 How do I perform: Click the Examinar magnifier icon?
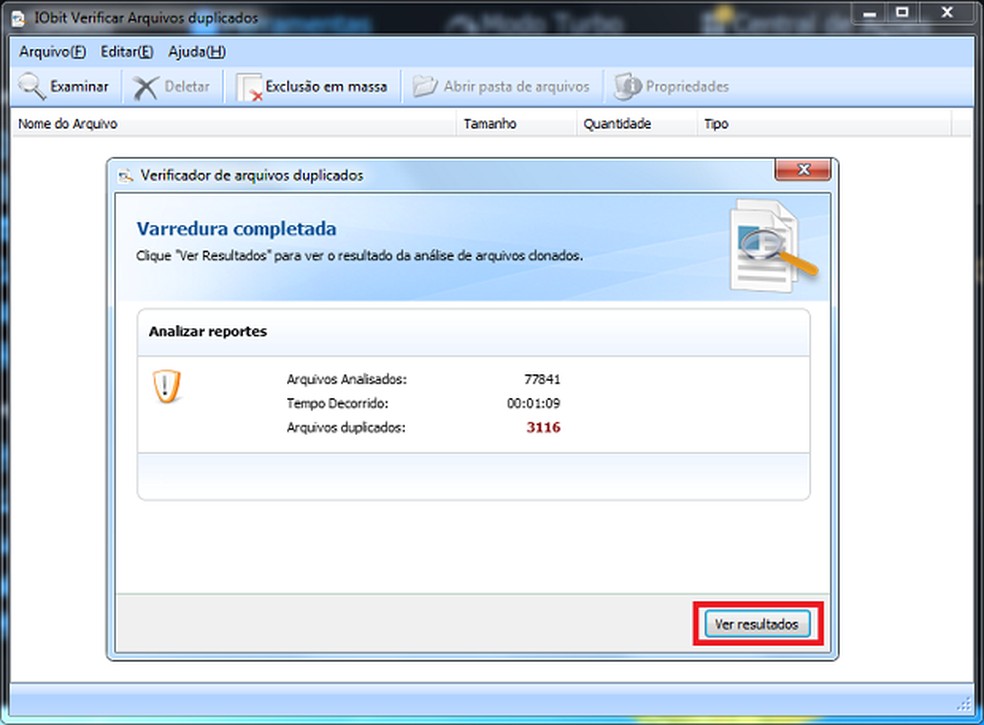click(x=31, y=87)
